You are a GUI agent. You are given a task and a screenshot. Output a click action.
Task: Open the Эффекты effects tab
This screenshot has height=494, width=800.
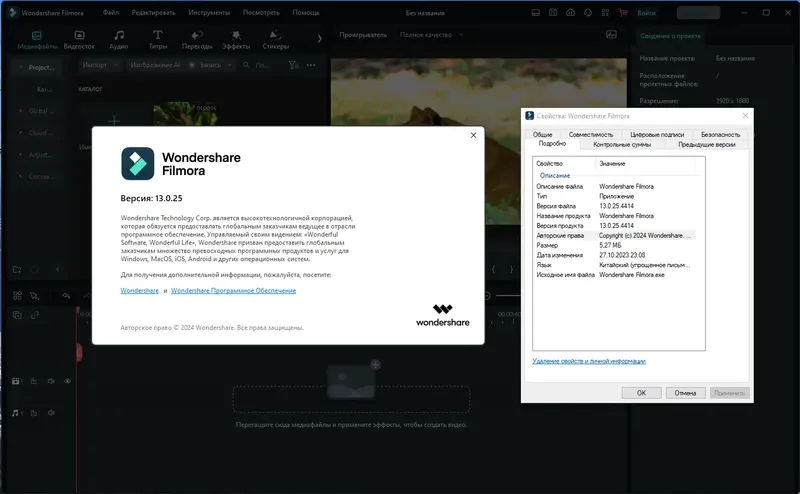[x=236, y=40]
